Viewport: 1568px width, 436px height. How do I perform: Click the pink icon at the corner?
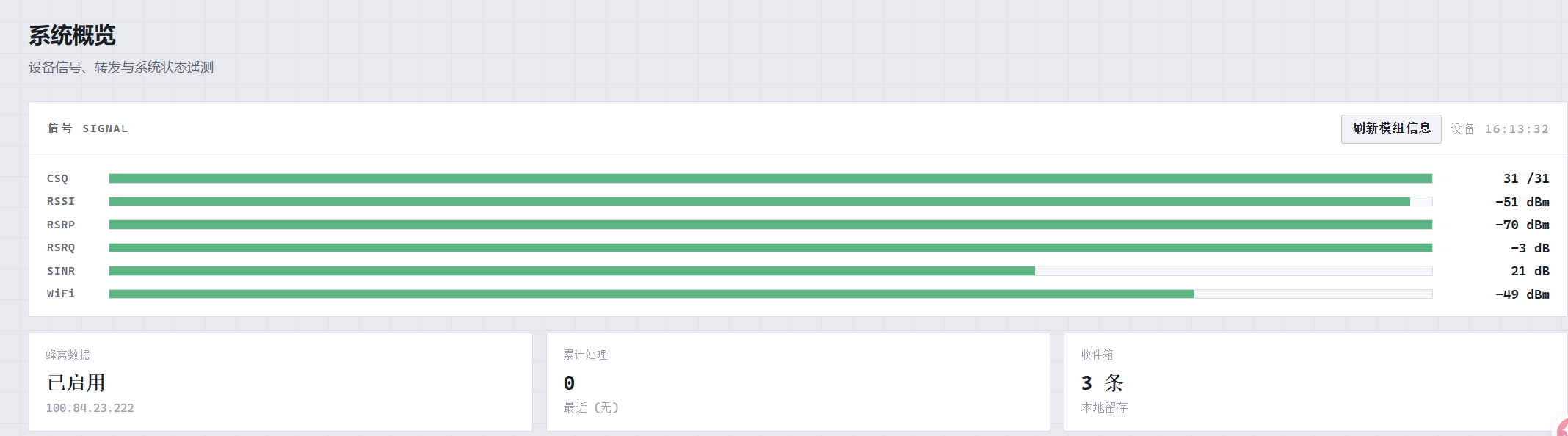coord(1561,427)
